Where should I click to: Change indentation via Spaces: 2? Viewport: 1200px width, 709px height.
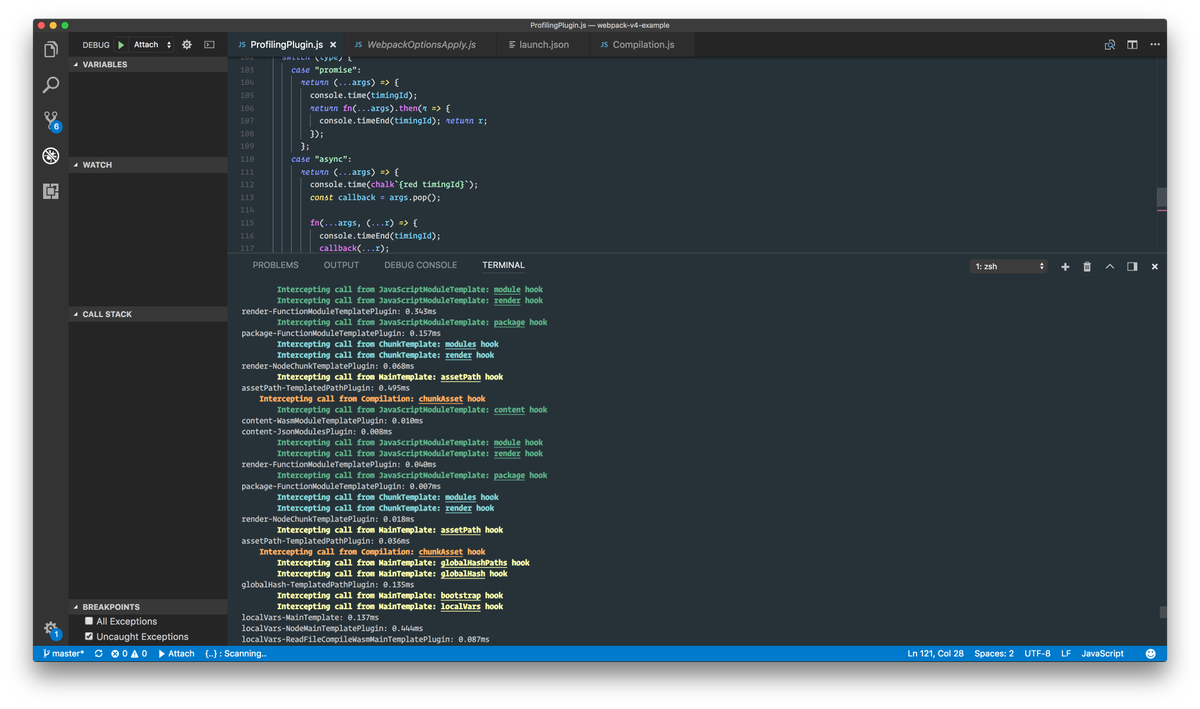pos(994,653)
